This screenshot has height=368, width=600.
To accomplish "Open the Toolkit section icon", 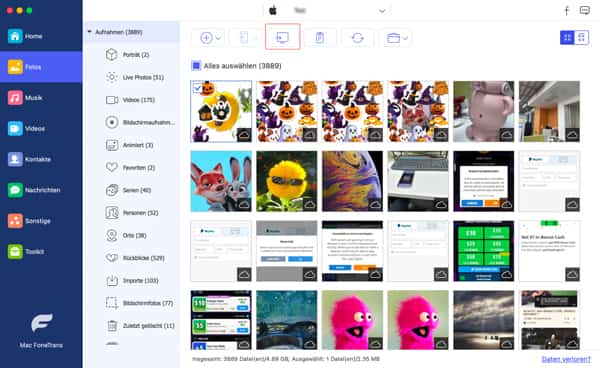I will click(x=15, y=251).
